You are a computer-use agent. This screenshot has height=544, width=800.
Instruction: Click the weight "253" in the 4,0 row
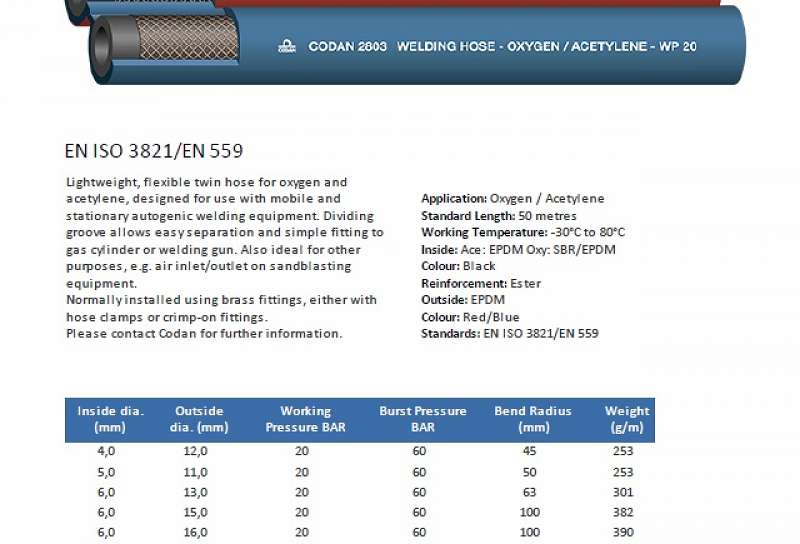click(623, 451)
